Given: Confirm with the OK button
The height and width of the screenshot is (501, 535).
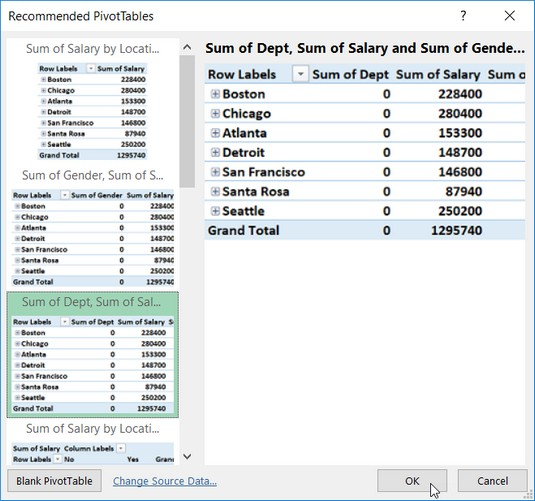Looking at the screenshot, I should coord(412,481).
